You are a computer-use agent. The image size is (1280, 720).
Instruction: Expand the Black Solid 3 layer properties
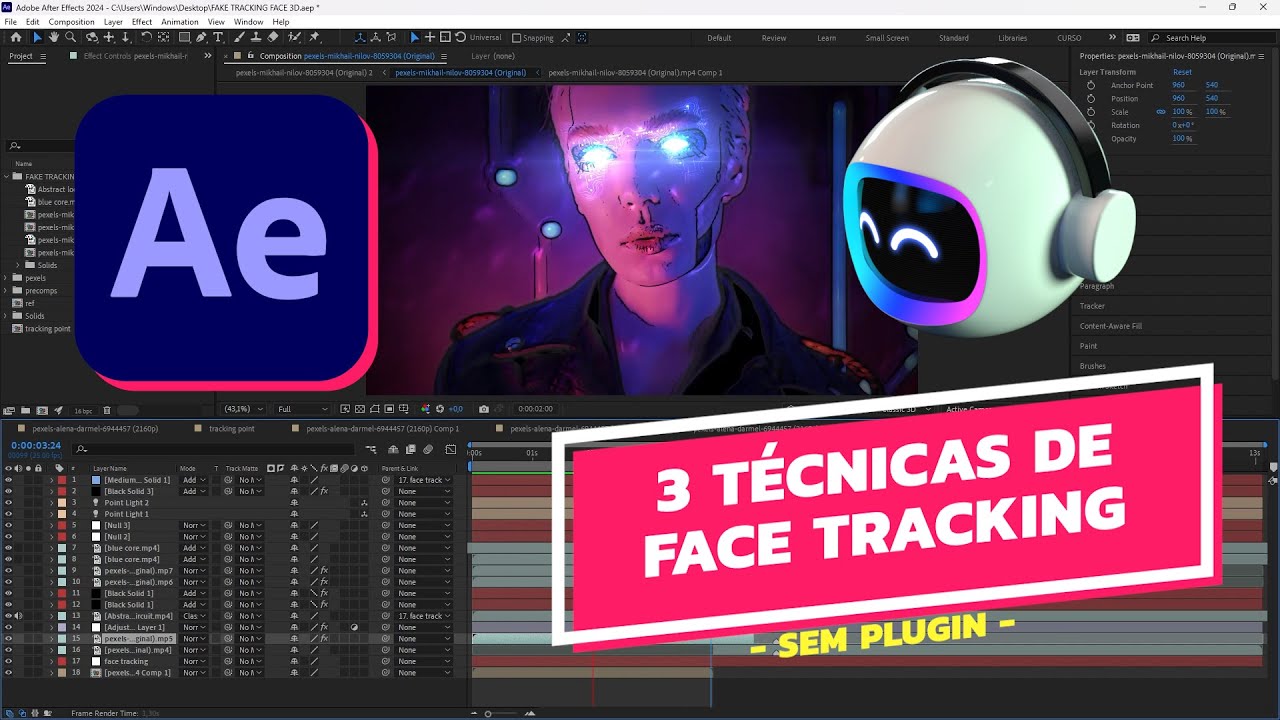click(51, 492)
